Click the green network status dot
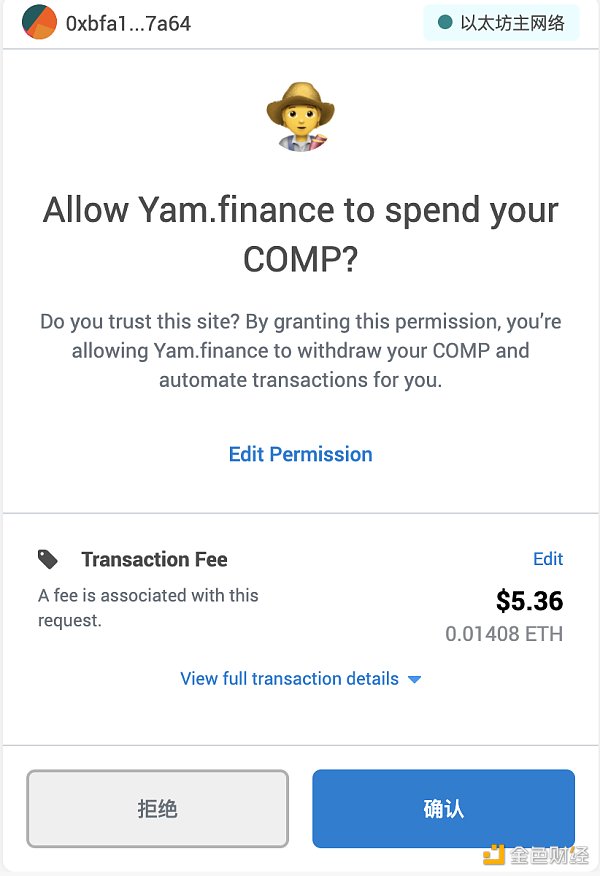Viewport: 600px width, 876px height. [x=445, y=22]
